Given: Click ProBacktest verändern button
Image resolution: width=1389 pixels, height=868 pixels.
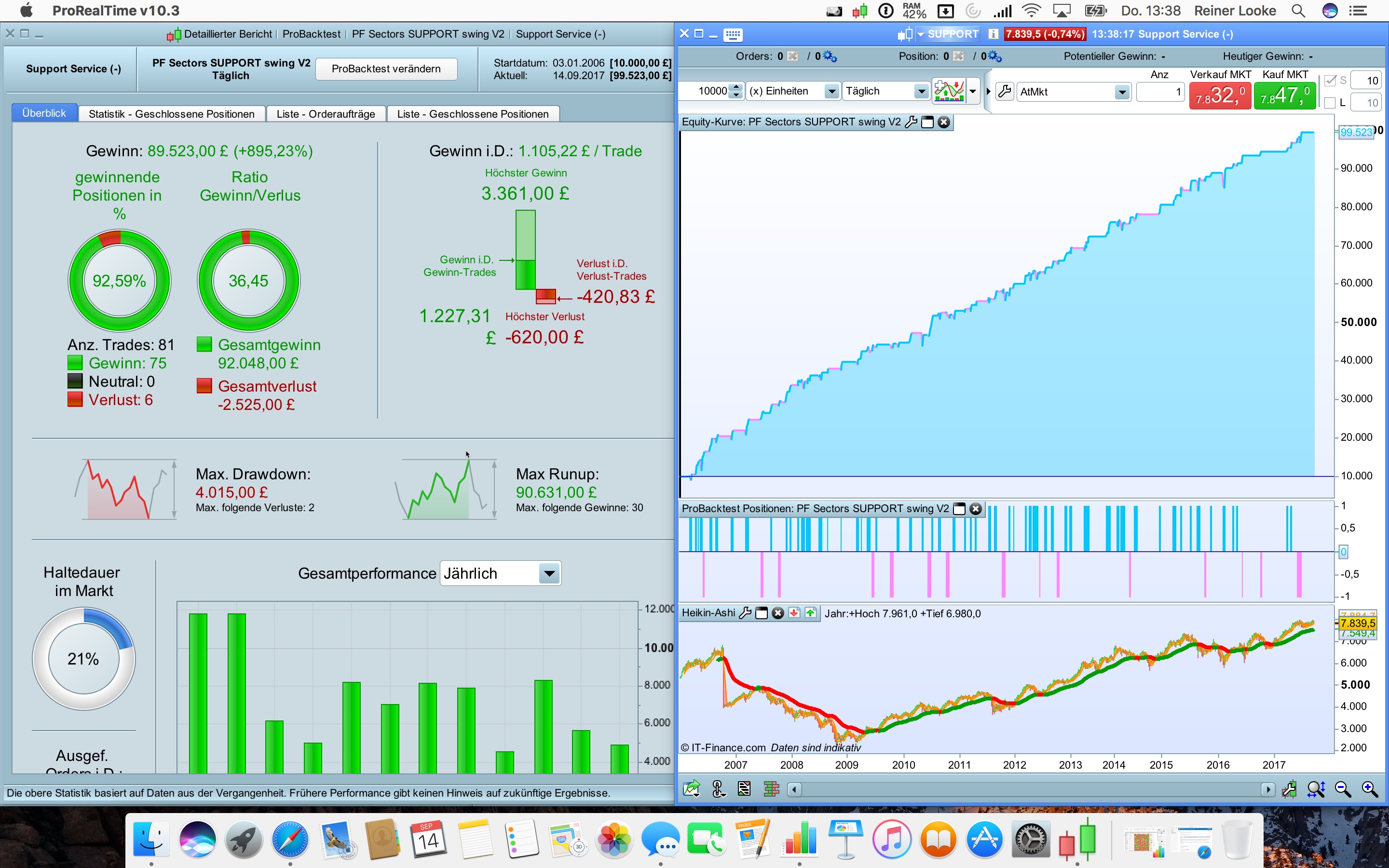Looking at the screenshot, I should 386,69.
